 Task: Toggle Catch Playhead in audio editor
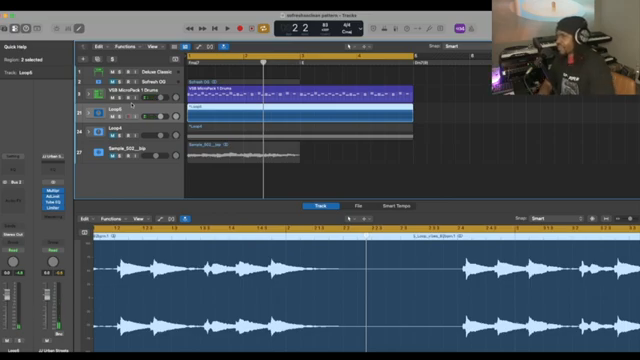(x=185, y=219)
